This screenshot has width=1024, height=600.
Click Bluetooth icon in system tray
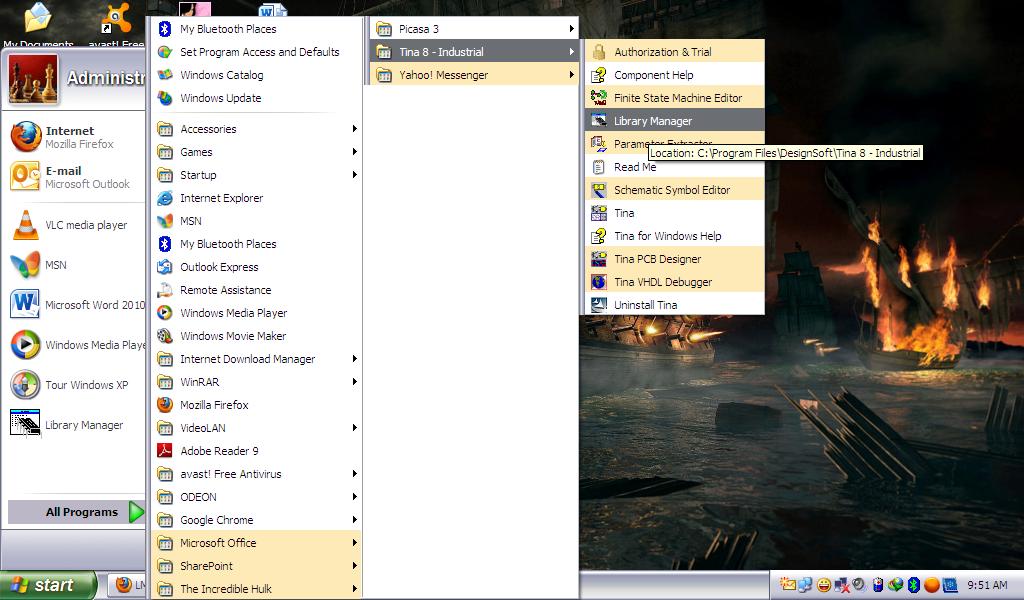[914, 585]
